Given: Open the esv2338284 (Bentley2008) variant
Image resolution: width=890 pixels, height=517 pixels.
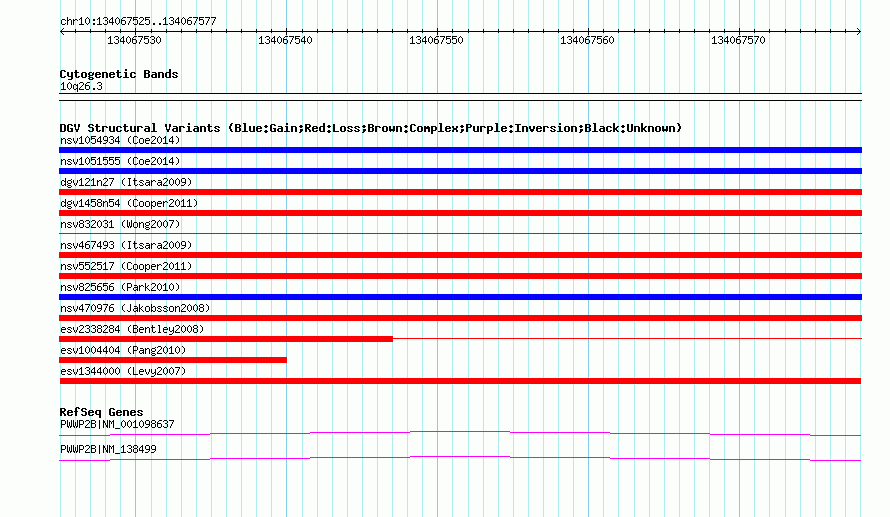Looking at the screenshot, I should pyautogui.click(x=132, y=329).
